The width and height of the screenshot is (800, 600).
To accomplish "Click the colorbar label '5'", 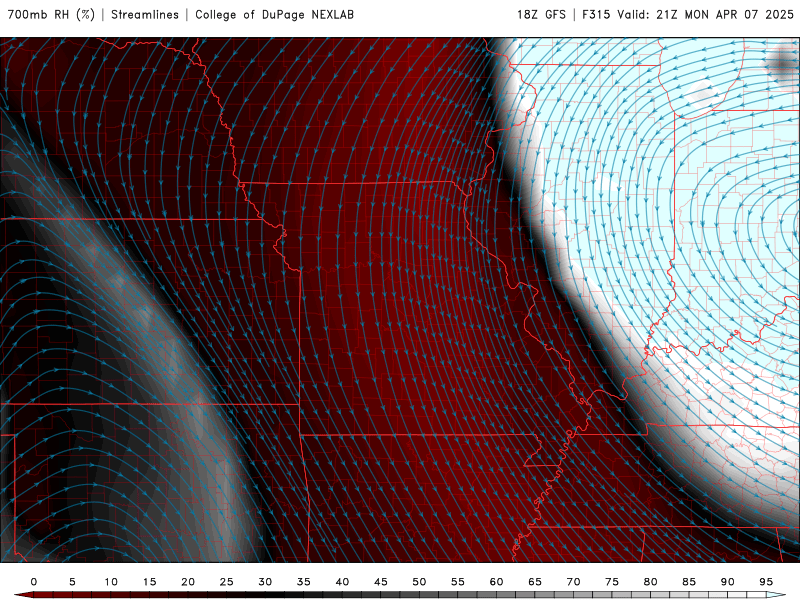I will point(72,582).
